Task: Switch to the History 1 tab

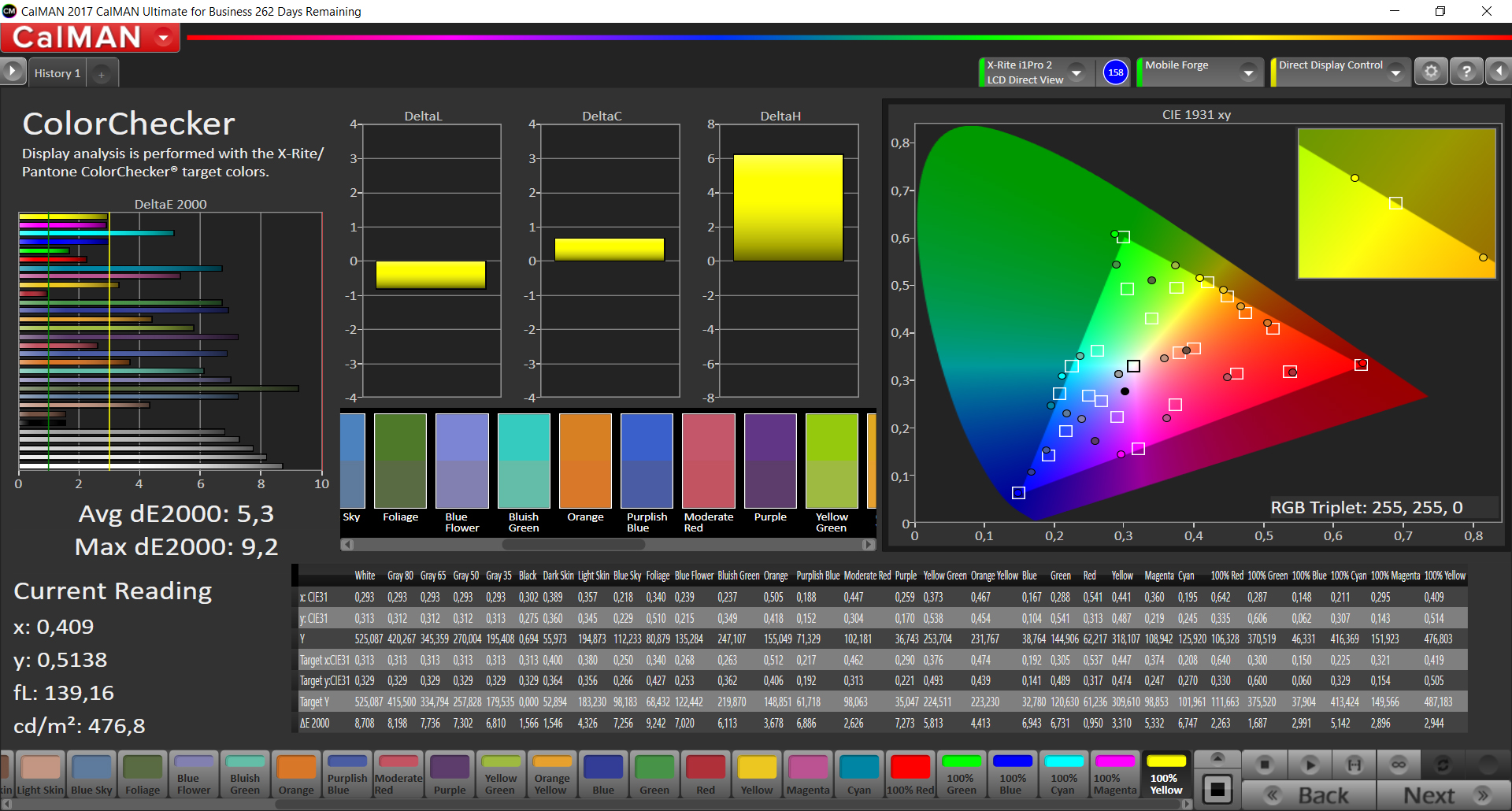Action: (57, 73)
